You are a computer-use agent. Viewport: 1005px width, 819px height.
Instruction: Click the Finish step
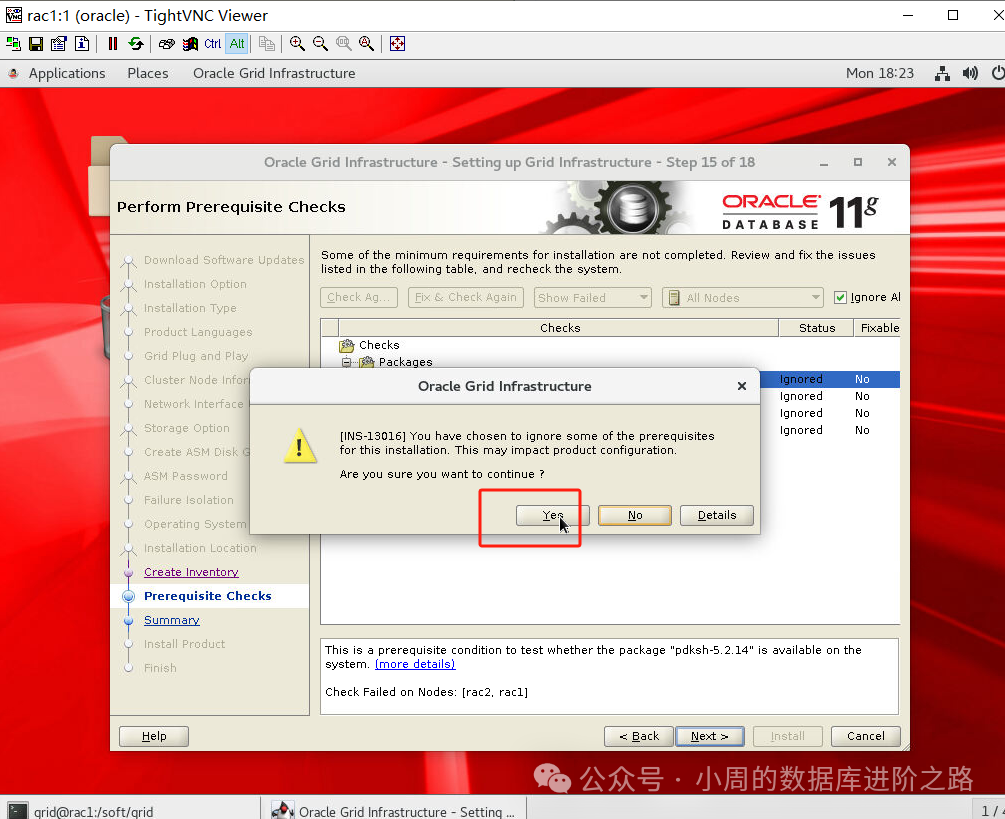(x=160, y=668)
